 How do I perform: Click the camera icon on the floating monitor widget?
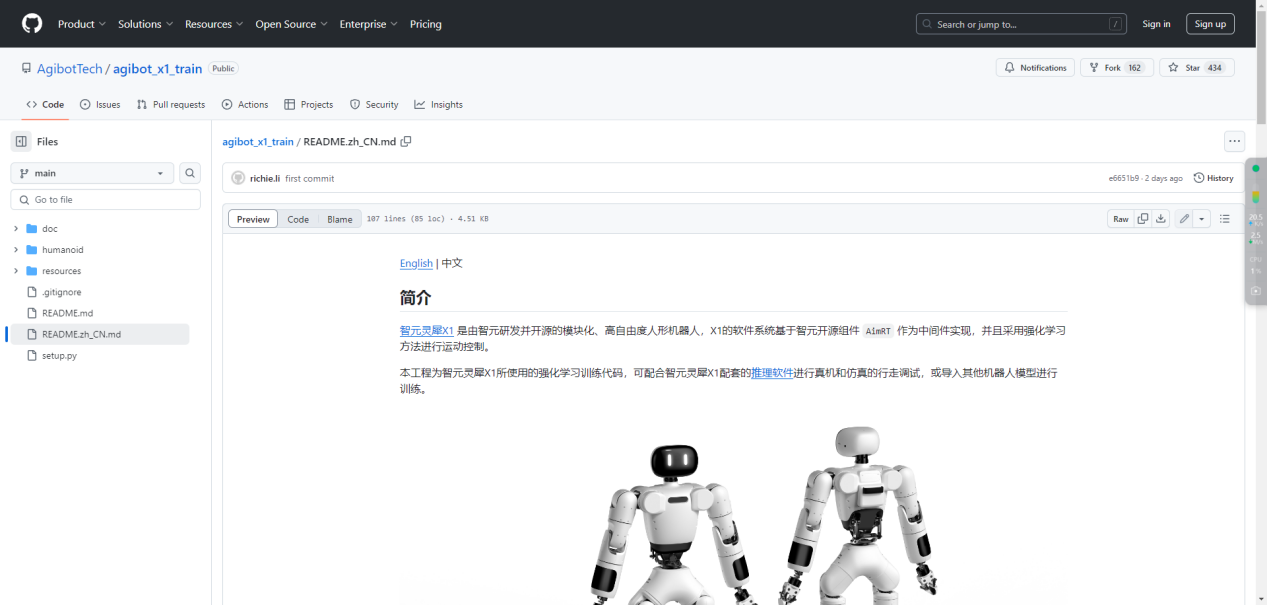pos(1256,291)
